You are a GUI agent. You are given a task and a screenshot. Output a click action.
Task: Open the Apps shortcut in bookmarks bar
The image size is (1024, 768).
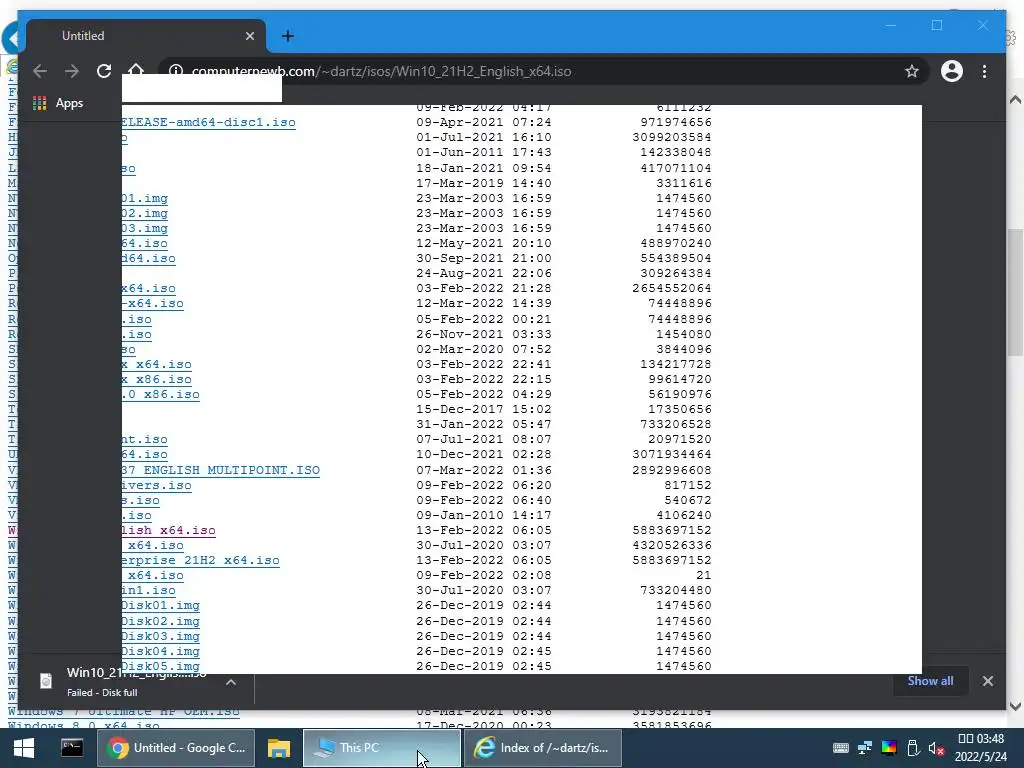[x=58, y=103]
